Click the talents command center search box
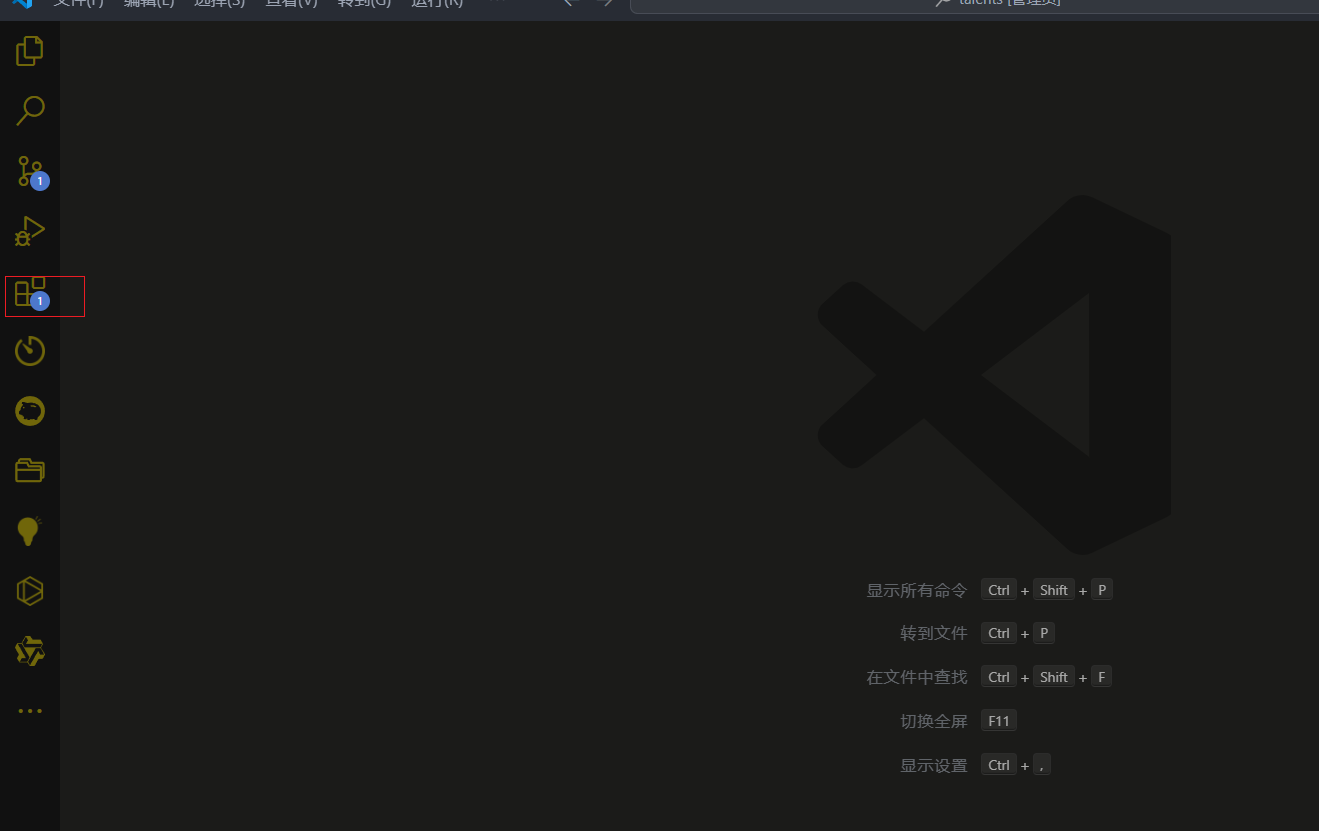The width and height of the screenshot is (1319, 831). tap(974, 4)
